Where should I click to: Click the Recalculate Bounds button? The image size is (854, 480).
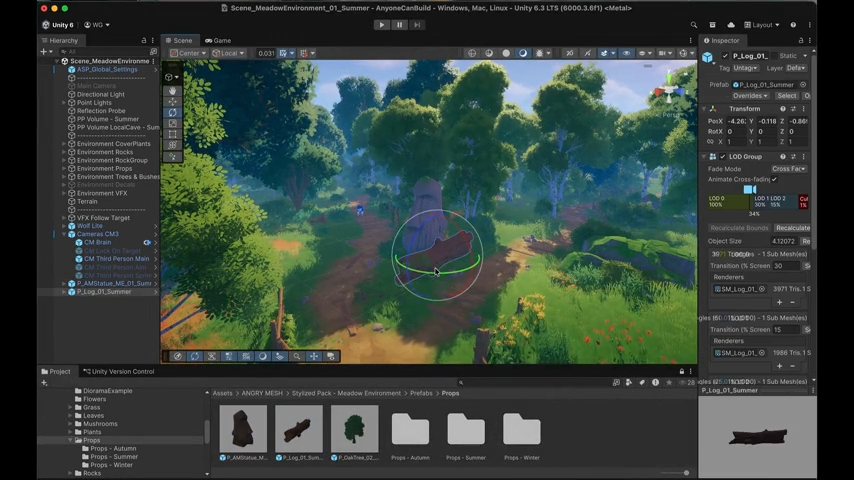[739, 228]
